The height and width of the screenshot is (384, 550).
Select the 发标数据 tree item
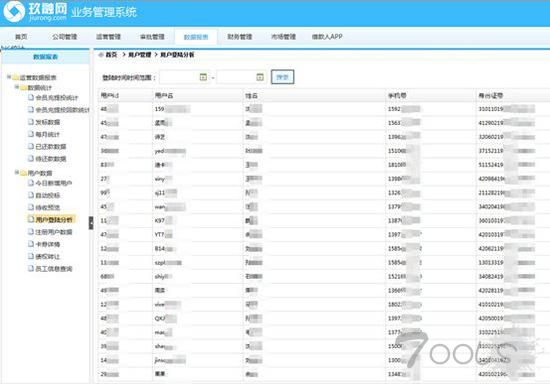coord(48,122)
